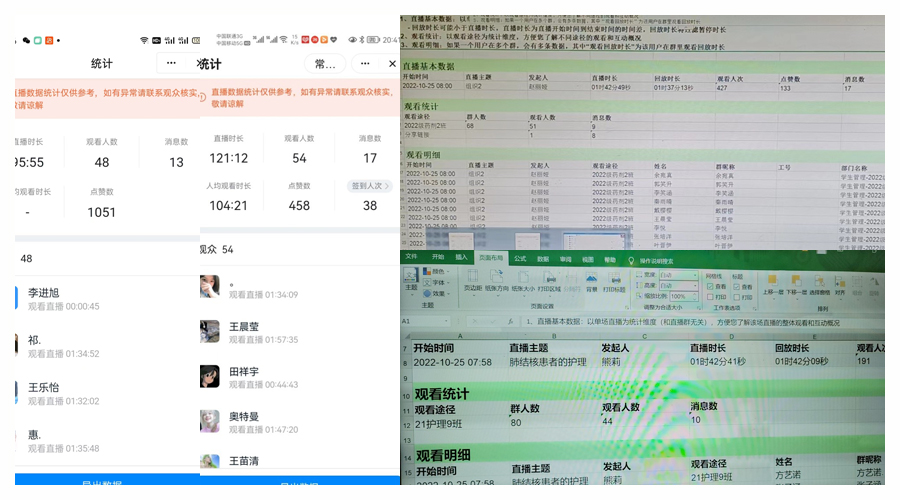Expand the name box dropdown arrow
The image size is (900, 500).
(x=445, y=321)
